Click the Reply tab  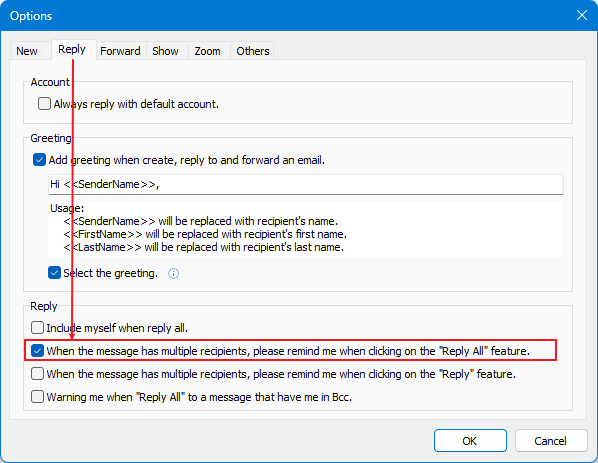72,49
